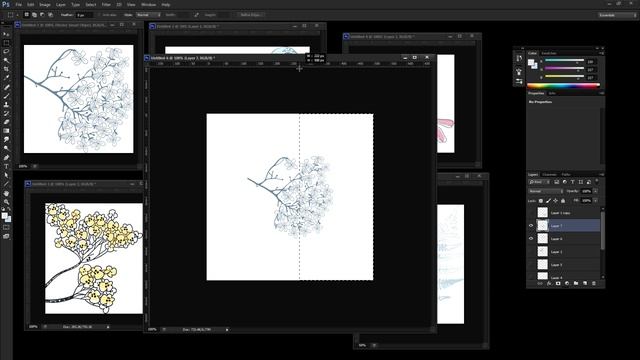Click Subtract from selection mode icon
This screenshot has width=640, height=360.
[42, 15]
